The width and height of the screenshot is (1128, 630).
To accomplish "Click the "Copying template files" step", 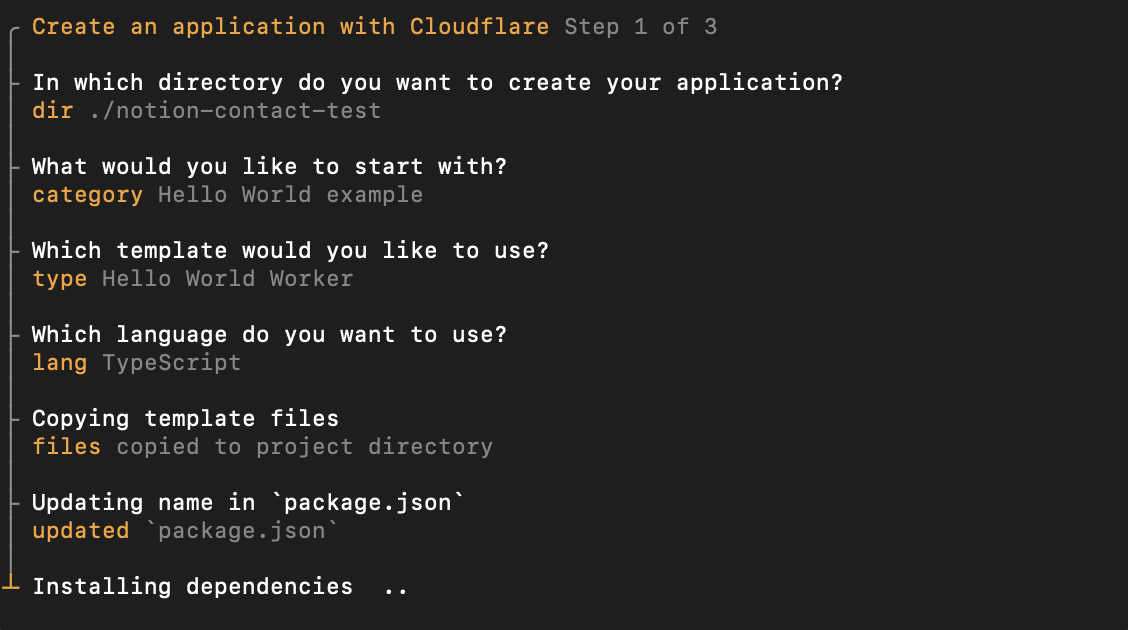I will click(x=185, y=419).
